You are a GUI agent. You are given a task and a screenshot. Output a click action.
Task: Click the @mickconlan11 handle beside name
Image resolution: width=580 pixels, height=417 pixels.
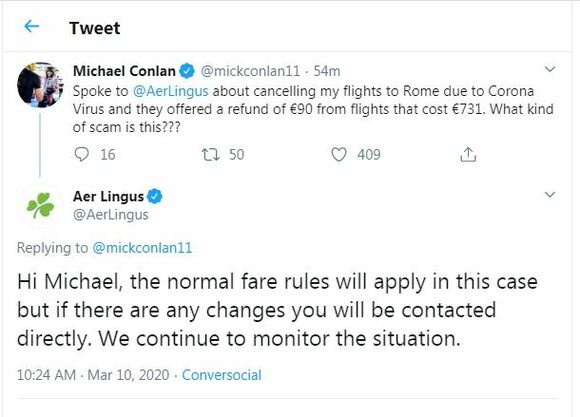tap(250, 71)
